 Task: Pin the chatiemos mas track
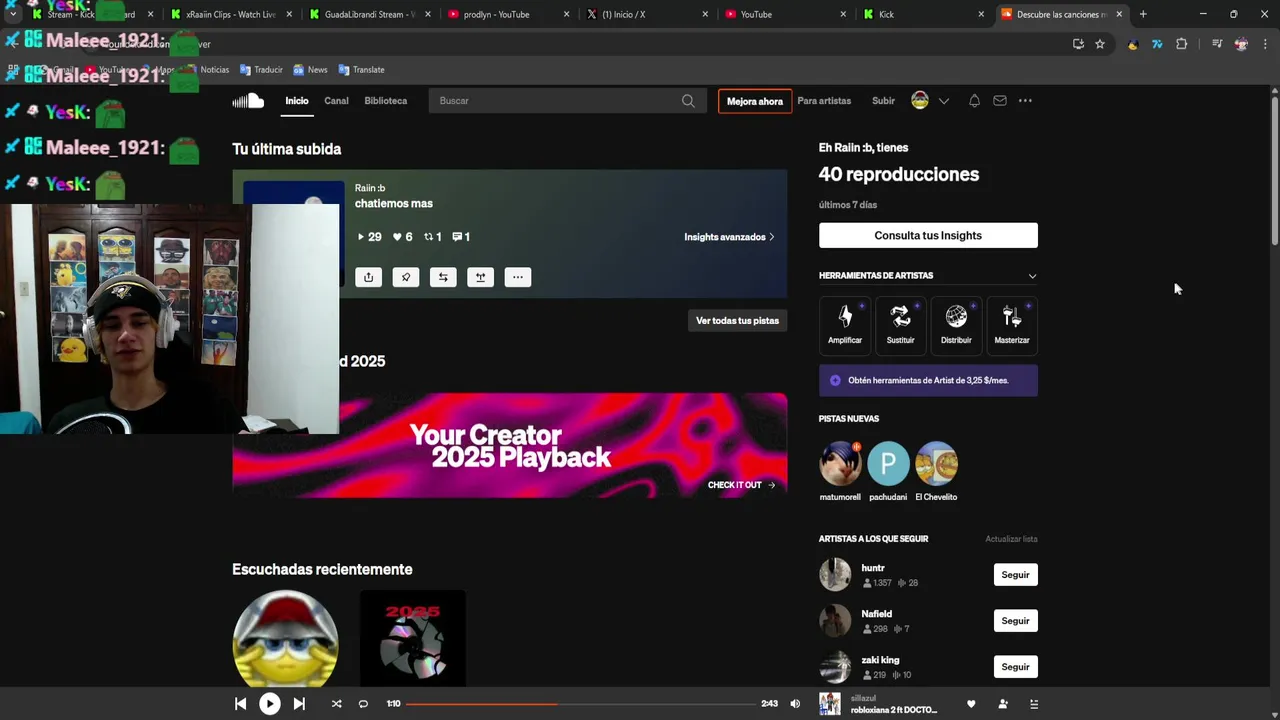405,277
